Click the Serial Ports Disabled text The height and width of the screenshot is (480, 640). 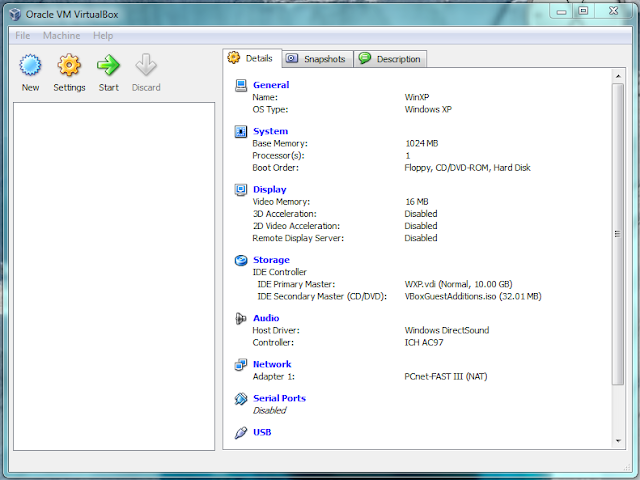point(269,410)
